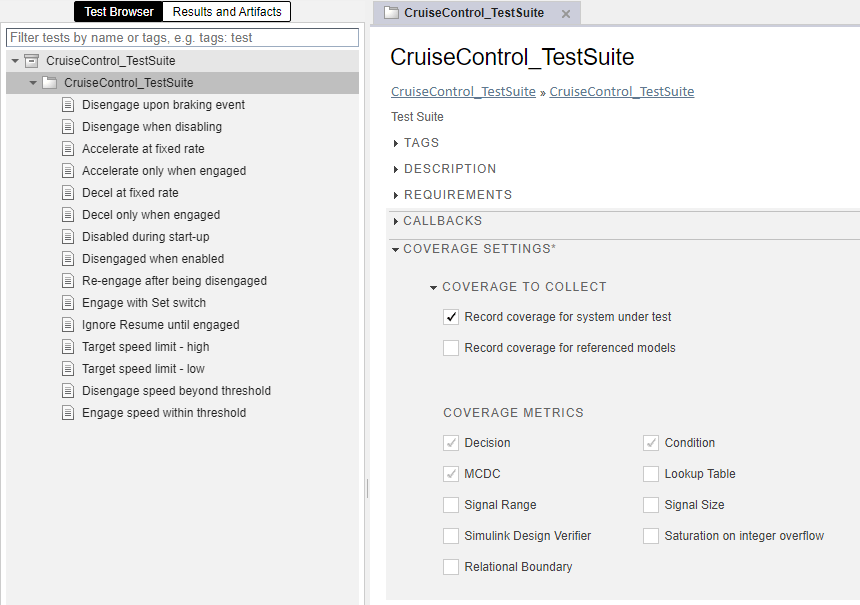
Task: Click the document icon for Engage with Set switch
Action: tap(68, 303)
